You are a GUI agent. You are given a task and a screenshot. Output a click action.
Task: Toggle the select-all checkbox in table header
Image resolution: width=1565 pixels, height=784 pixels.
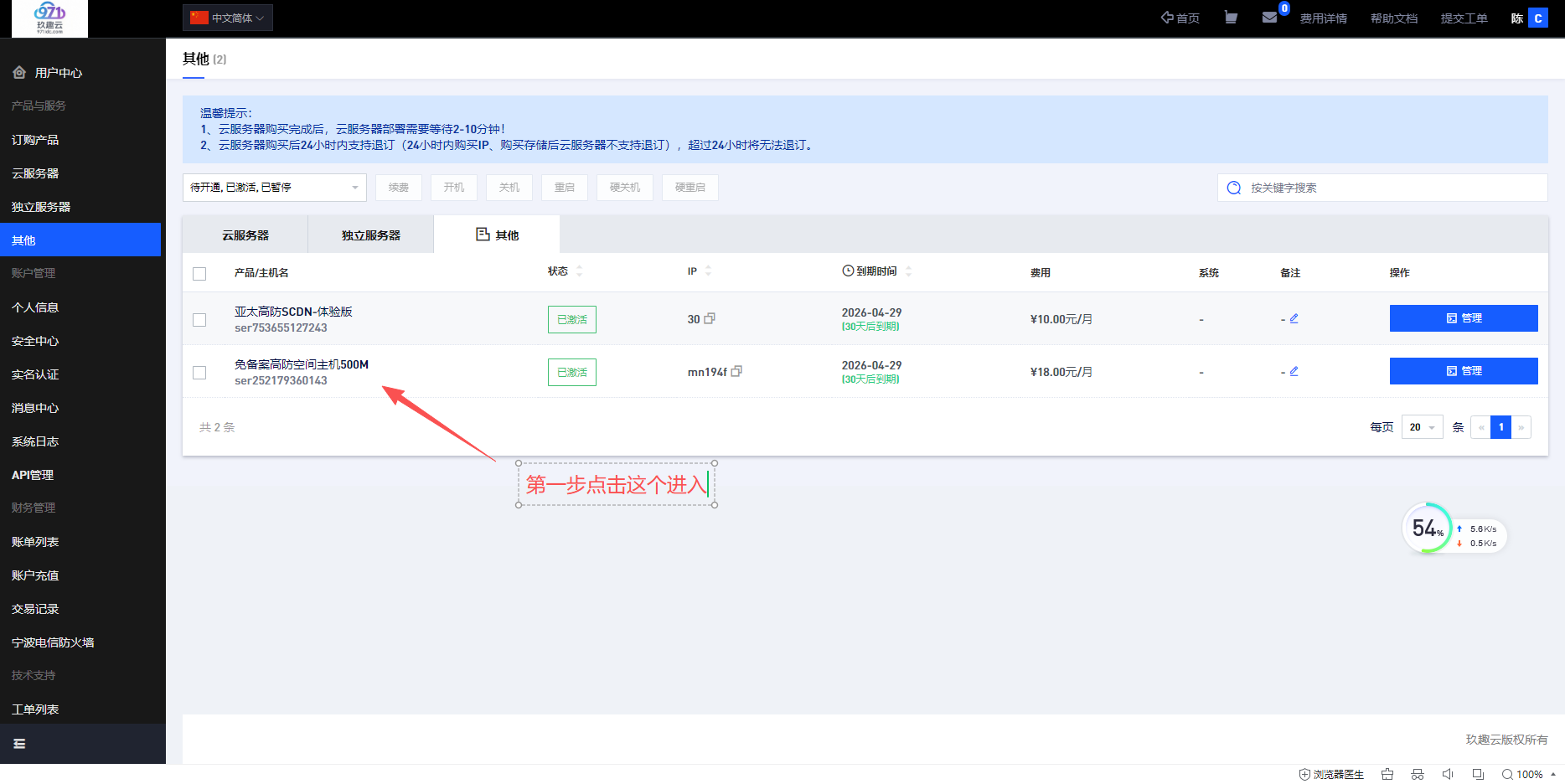[x=199, y=274]
